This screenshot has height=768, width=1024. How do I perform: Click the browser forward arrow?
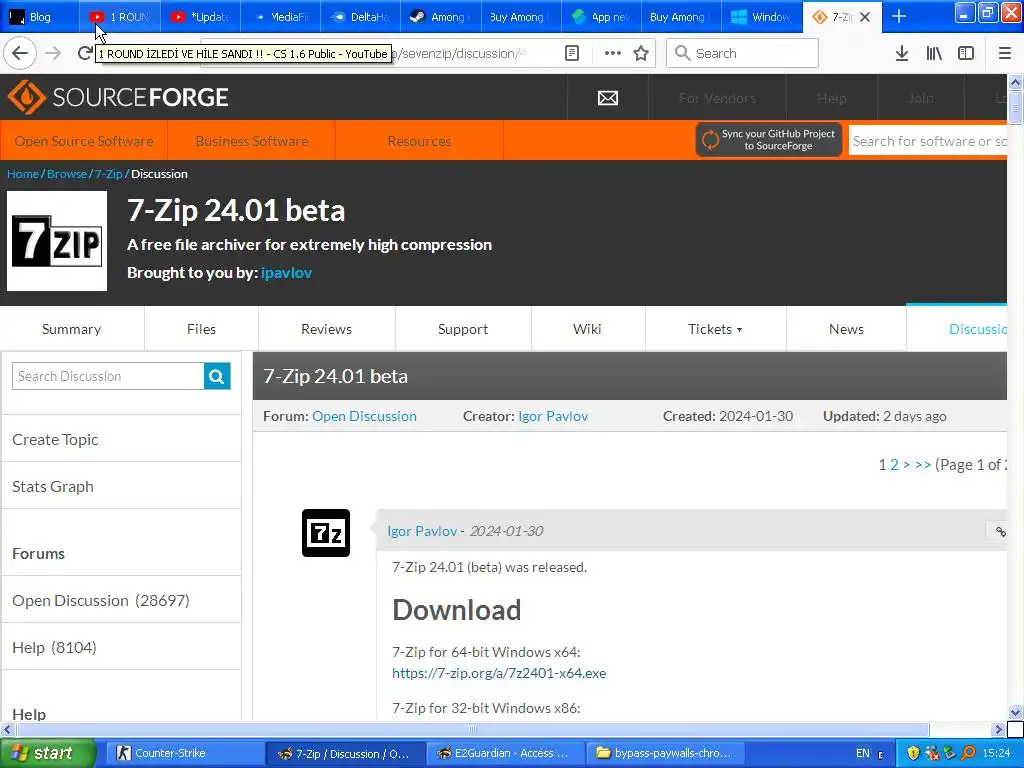pyautogui.click(x=54, y=53)
